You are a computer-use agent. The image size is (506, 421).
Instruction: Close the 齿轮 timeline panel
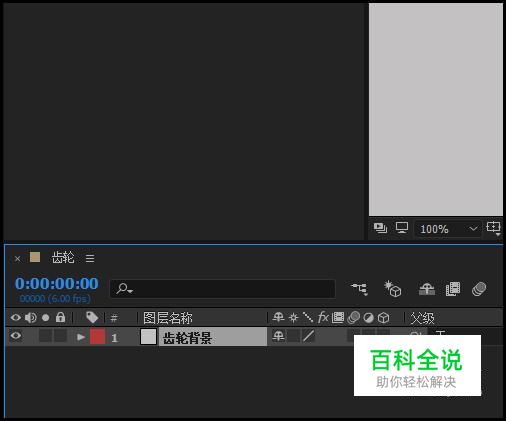(18, 259)
